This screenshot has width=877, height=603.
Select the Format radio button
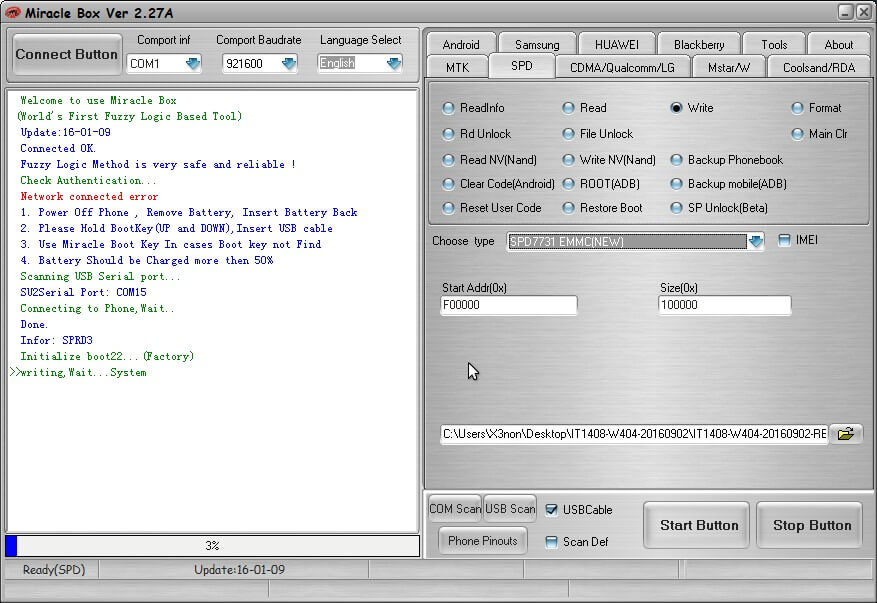coord(797,108)
